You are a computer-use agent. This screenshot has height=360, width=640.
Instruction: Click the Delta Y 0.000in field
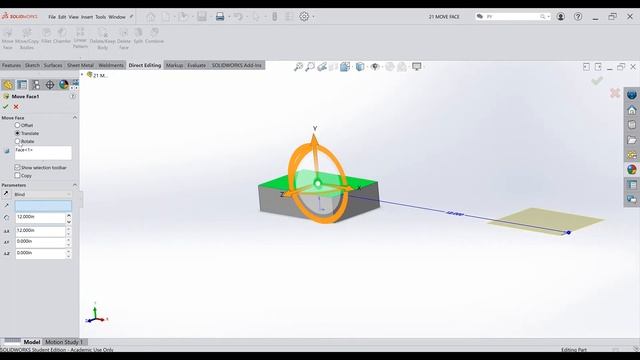[x=40, y=242]
